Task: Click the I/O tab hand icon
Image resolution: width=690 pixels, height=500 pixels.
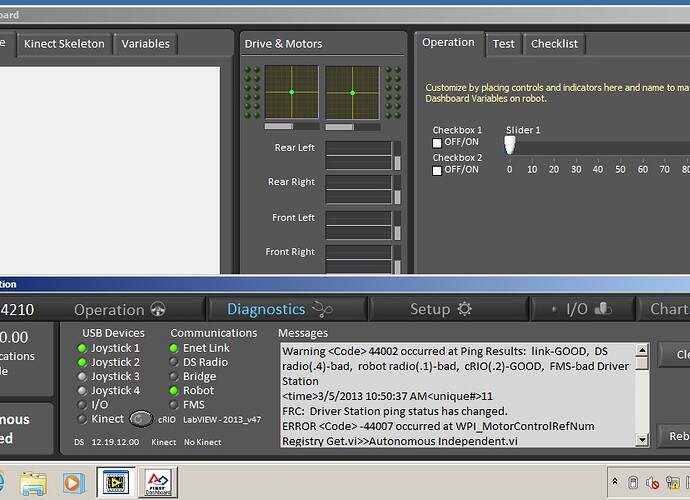Action: pyautogui.click(x=602, y=309)
